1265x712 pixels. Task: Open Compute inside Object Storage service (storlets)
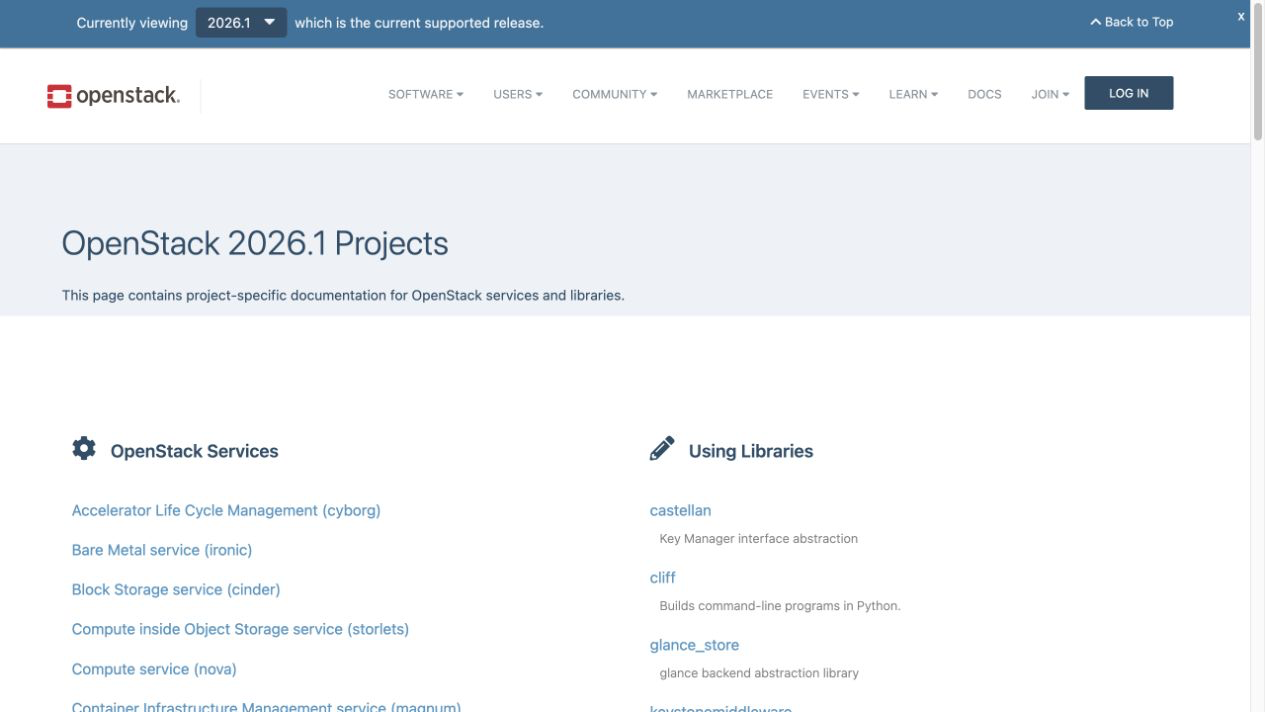[240, 629]
